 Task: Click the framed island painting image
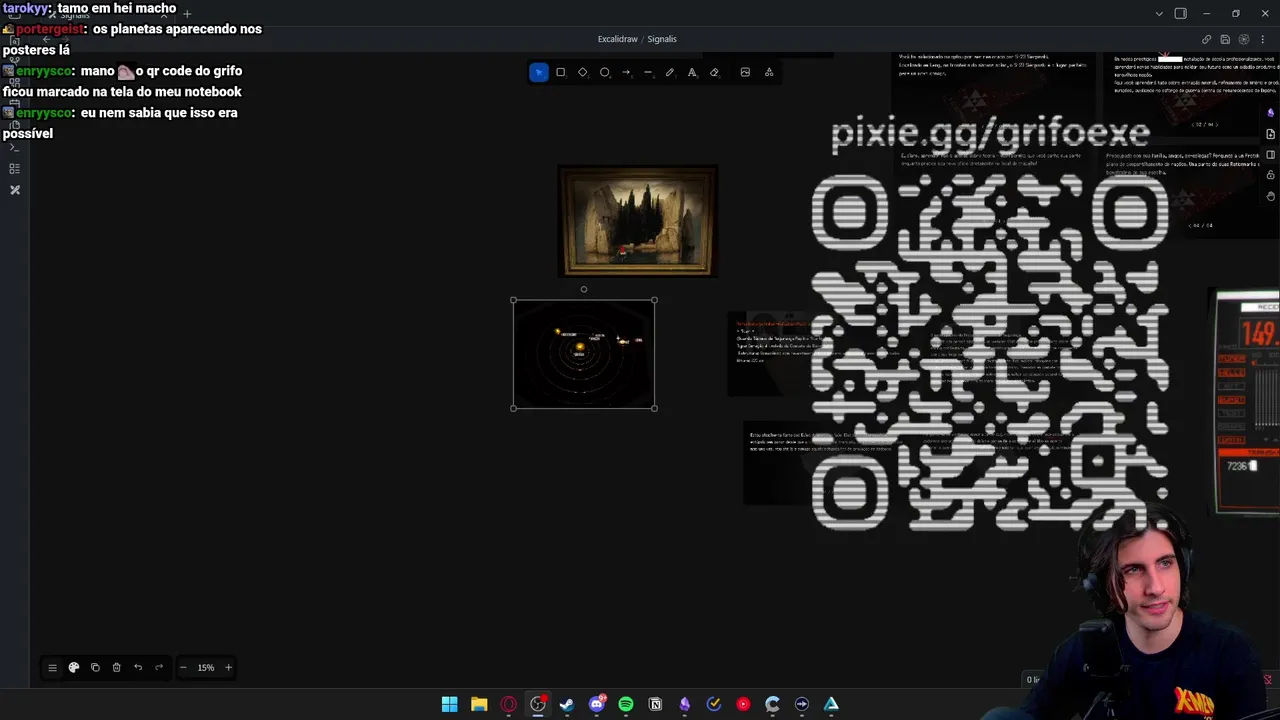638,221
